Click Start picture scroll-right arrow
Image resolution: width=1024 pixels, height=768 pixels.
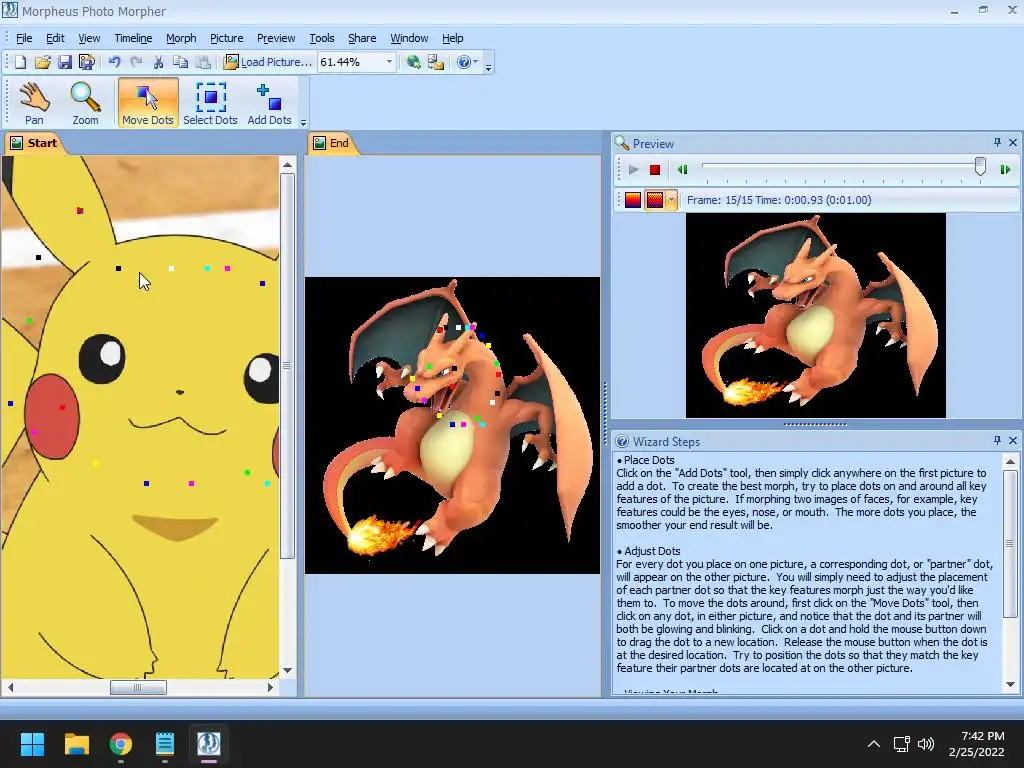coord(271,687)
